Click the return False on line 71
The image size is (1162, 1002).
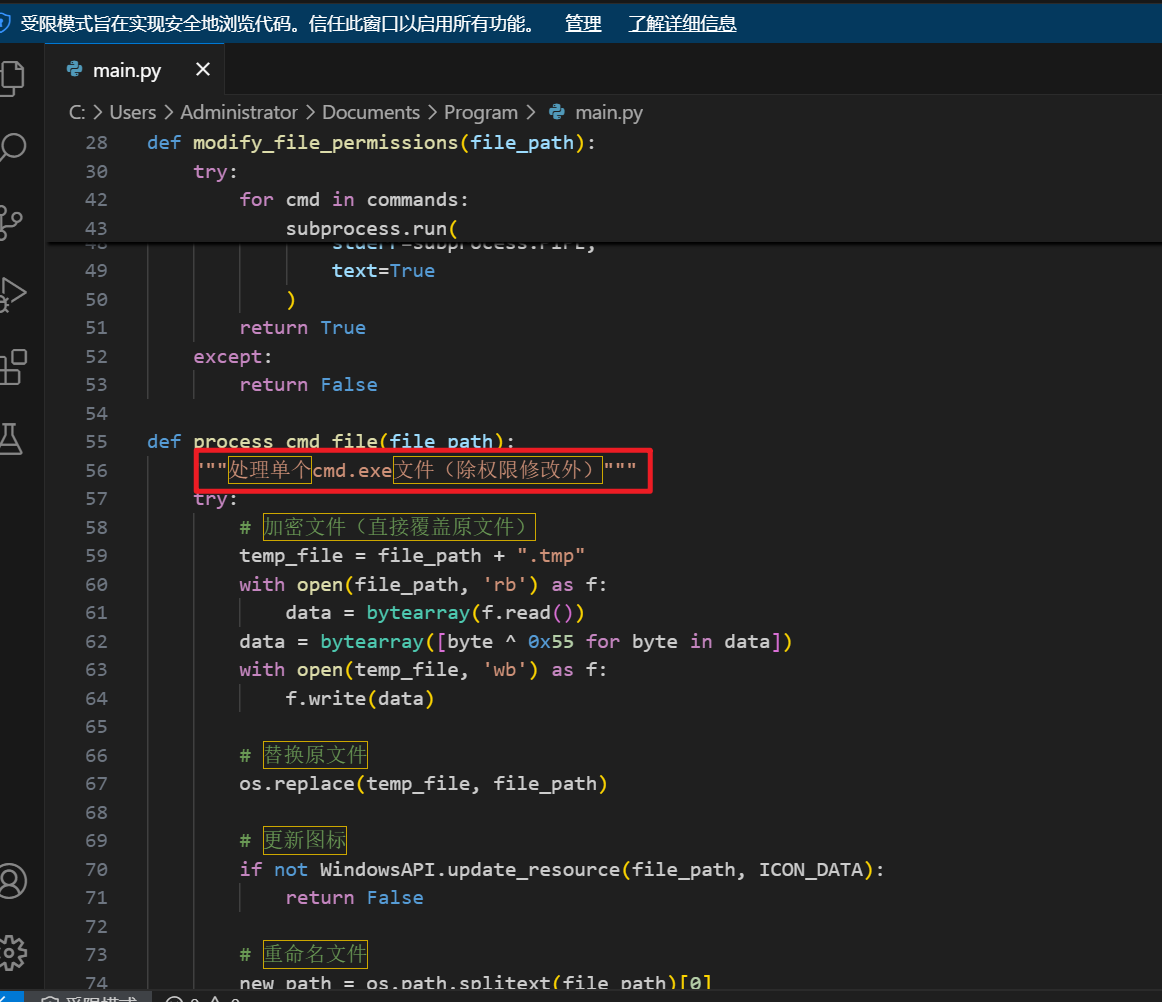(354, 898)
